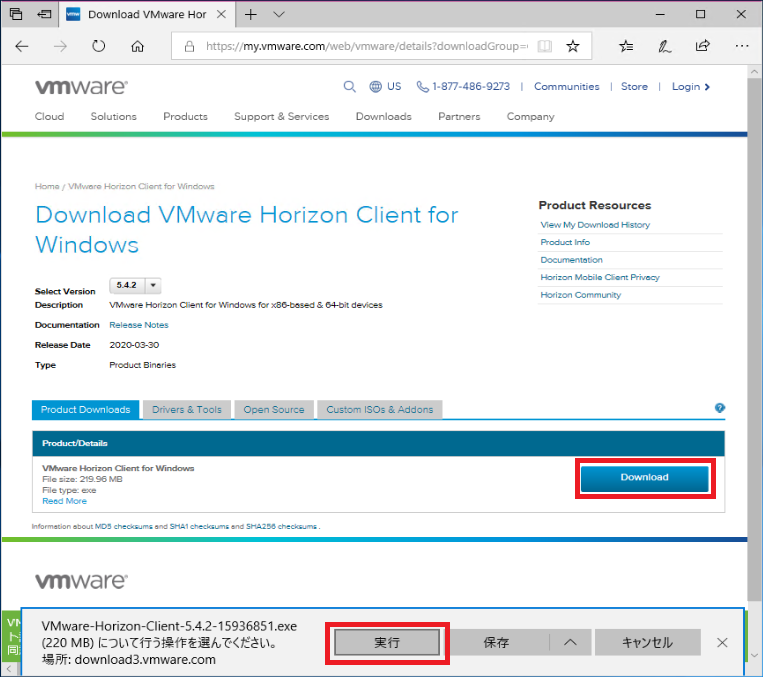Screen dimensions: 763x677
Task: Open the browser Settings and more ellipsis
Action: [742, 46]
